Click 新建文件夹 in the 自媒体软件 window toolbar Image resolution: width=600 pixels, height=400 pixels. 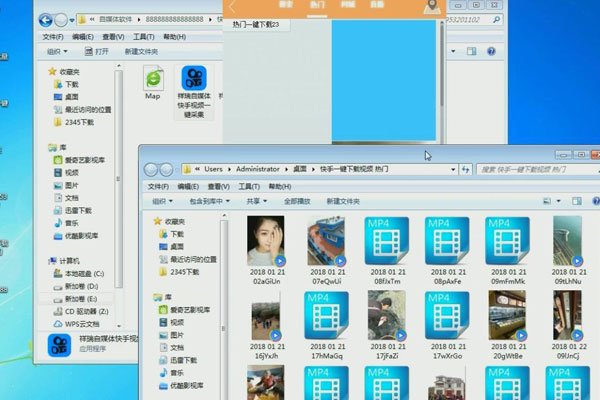tap(141, 51)
